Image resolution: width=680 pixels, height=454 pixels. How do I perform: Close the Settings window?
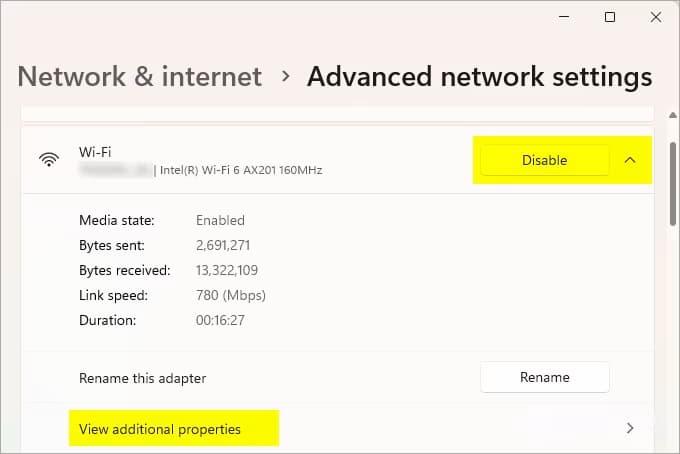pyautogui.click(x=656, y=17)
